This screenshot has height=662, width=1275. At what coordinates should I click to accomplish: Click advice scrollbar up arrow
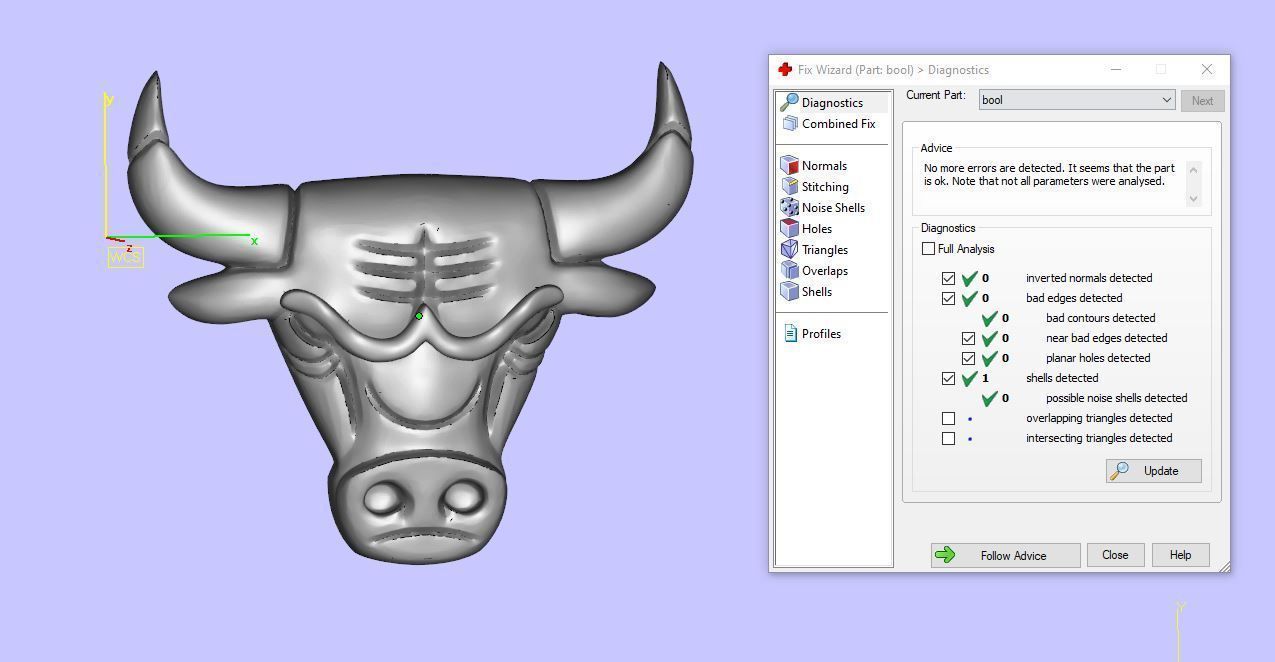click(1192, 169)
